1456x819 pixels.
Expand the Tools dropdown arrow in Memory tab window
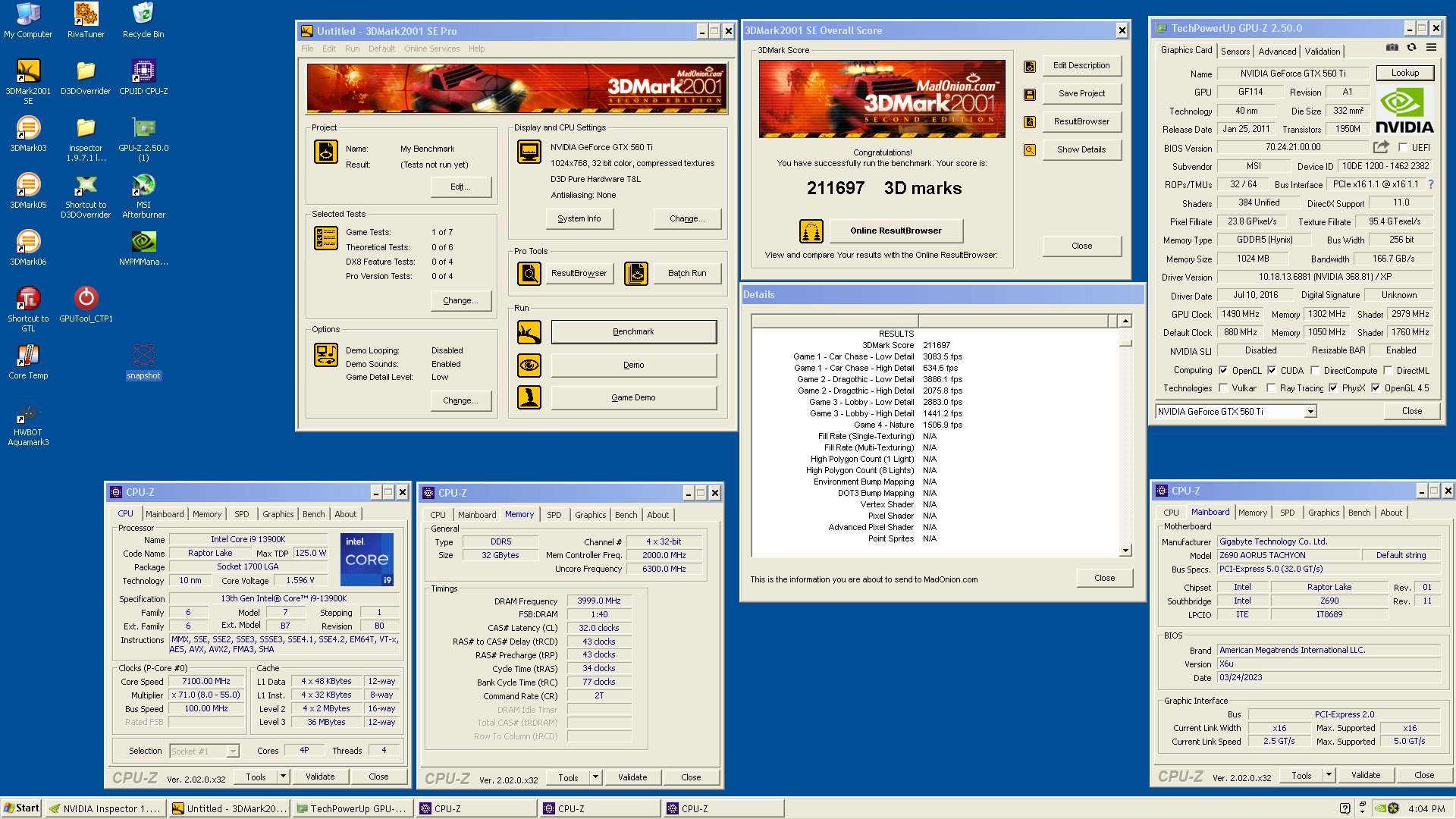pyautogui.click(x=595, y=777)
